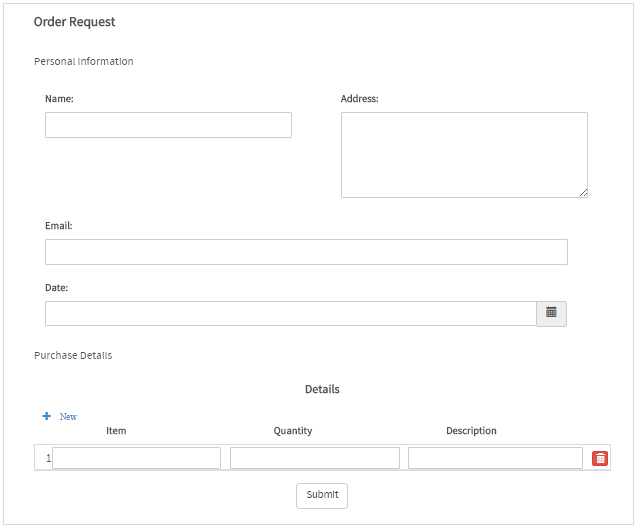Click the Address box resize handle
636x526 pixels.
coord(583,193)
